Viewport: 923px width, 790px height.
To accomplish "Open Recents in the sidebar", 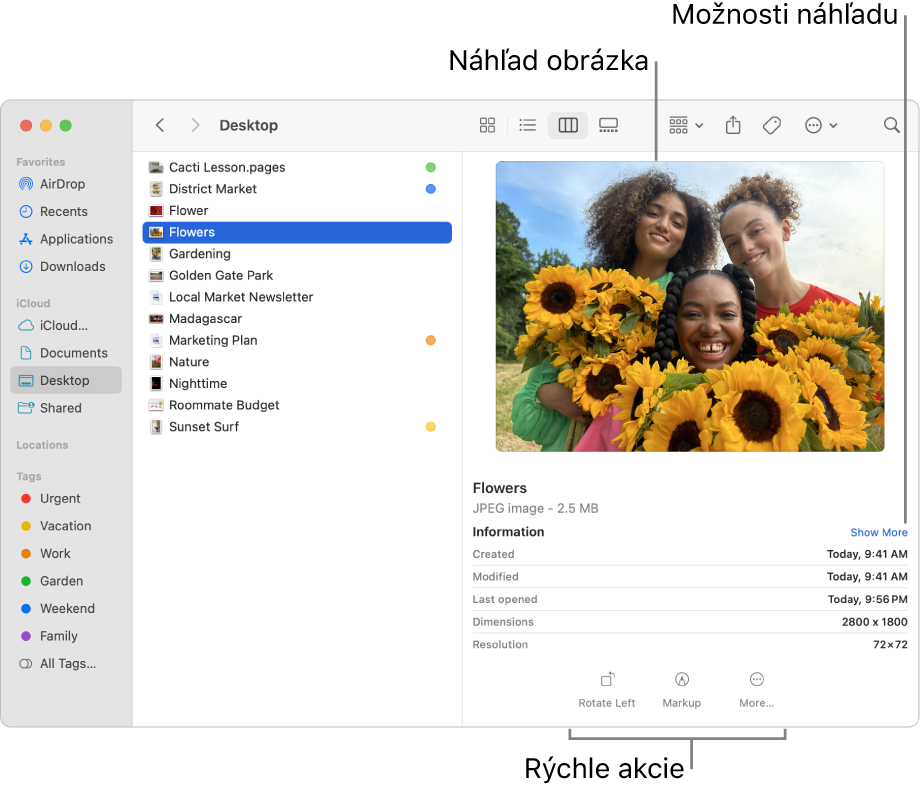I will click(65, 212).
